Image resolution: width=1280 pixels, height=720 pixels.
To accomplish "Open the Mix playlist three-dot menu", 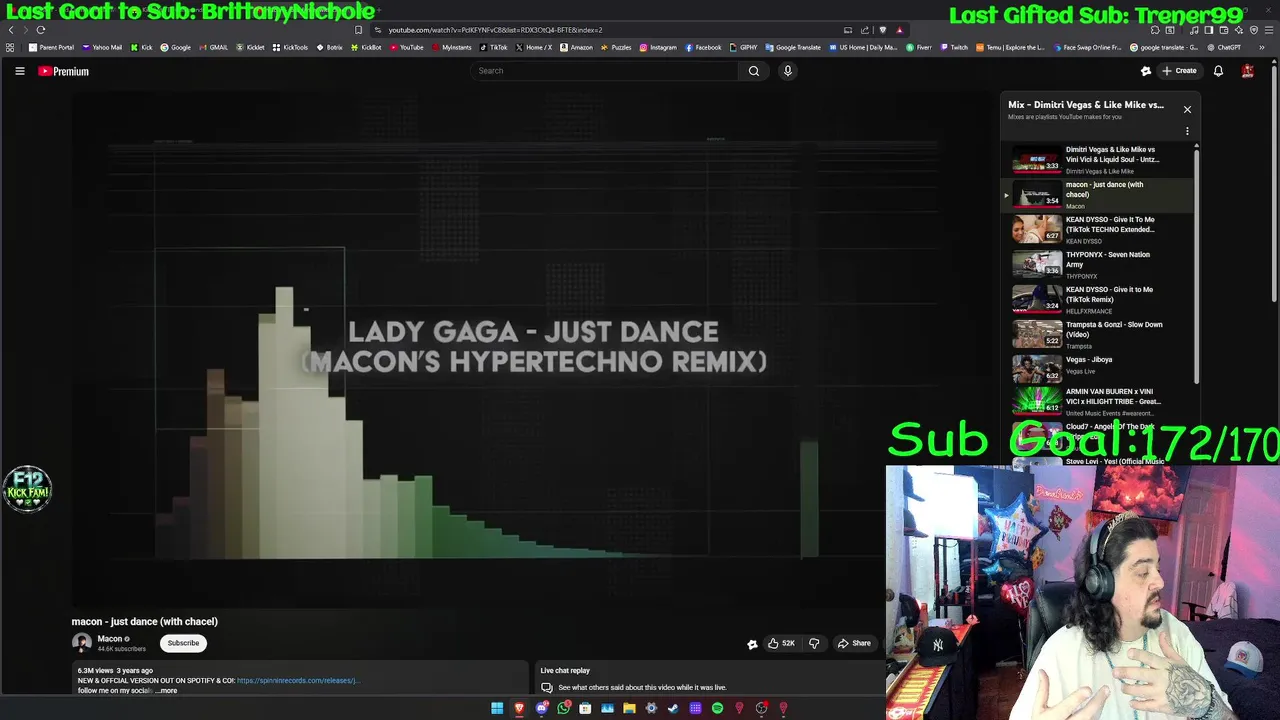I will 1187,131.
